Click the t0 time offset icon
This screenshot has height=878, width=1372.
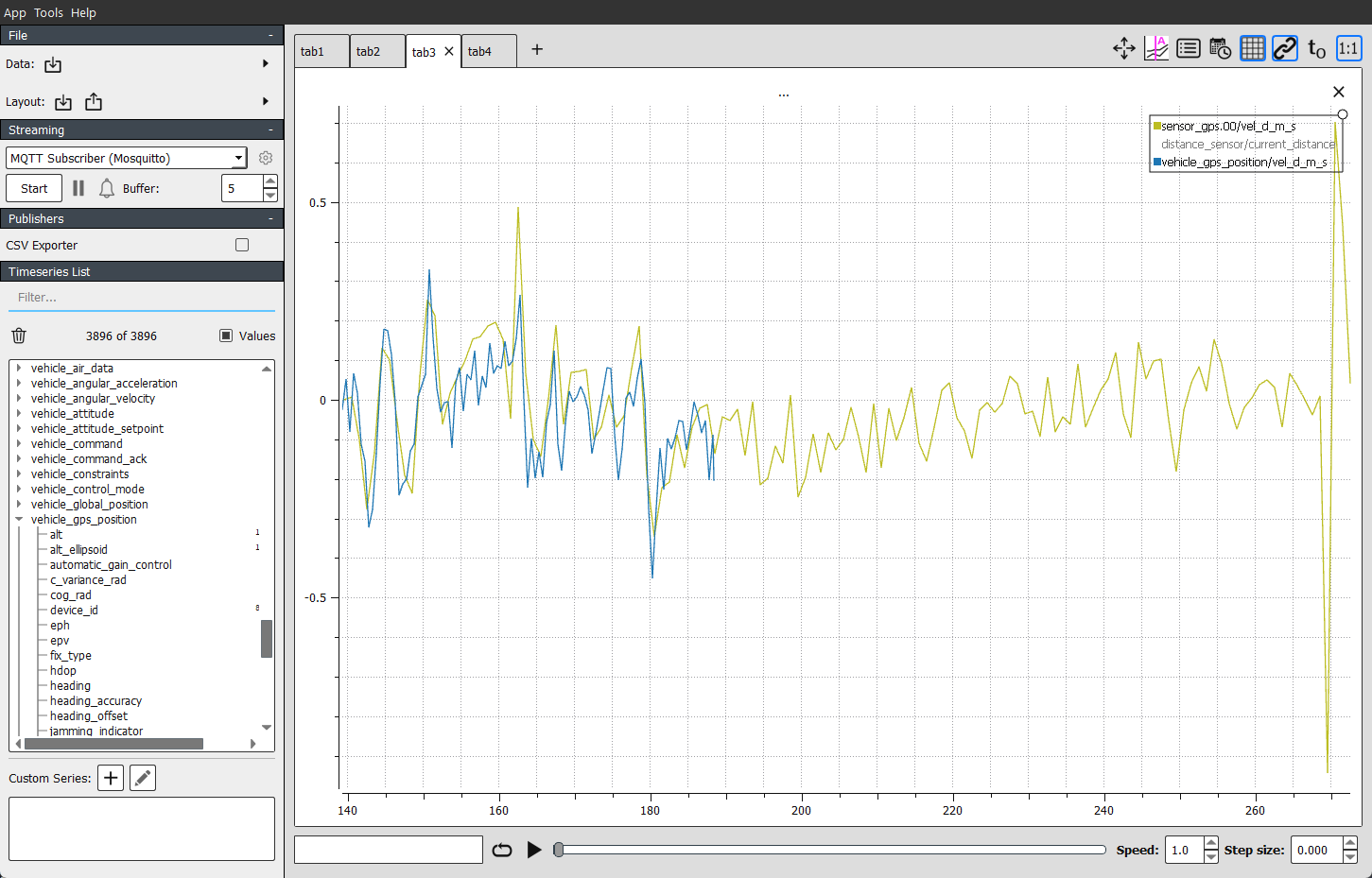pyautogui.click(x=1317, y=48)
